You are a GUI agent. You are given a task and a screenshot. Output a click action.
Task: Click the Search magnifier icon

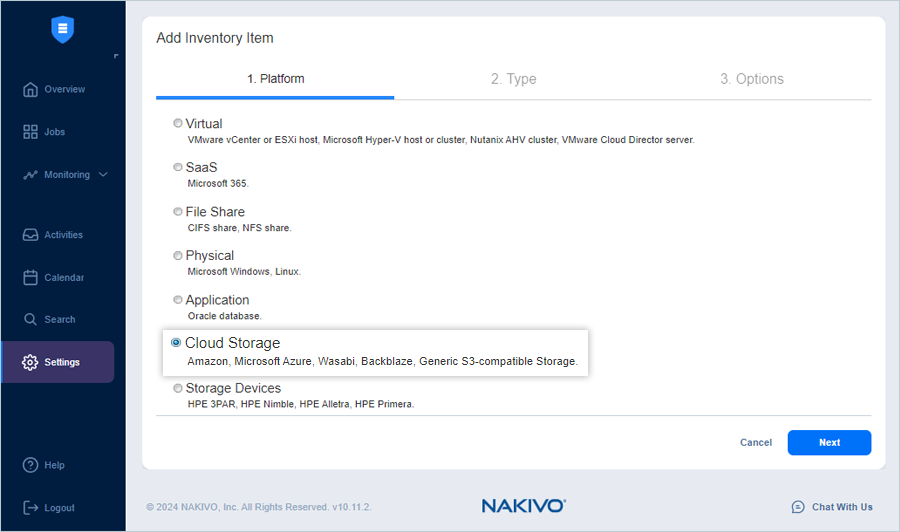click(30, 319)
